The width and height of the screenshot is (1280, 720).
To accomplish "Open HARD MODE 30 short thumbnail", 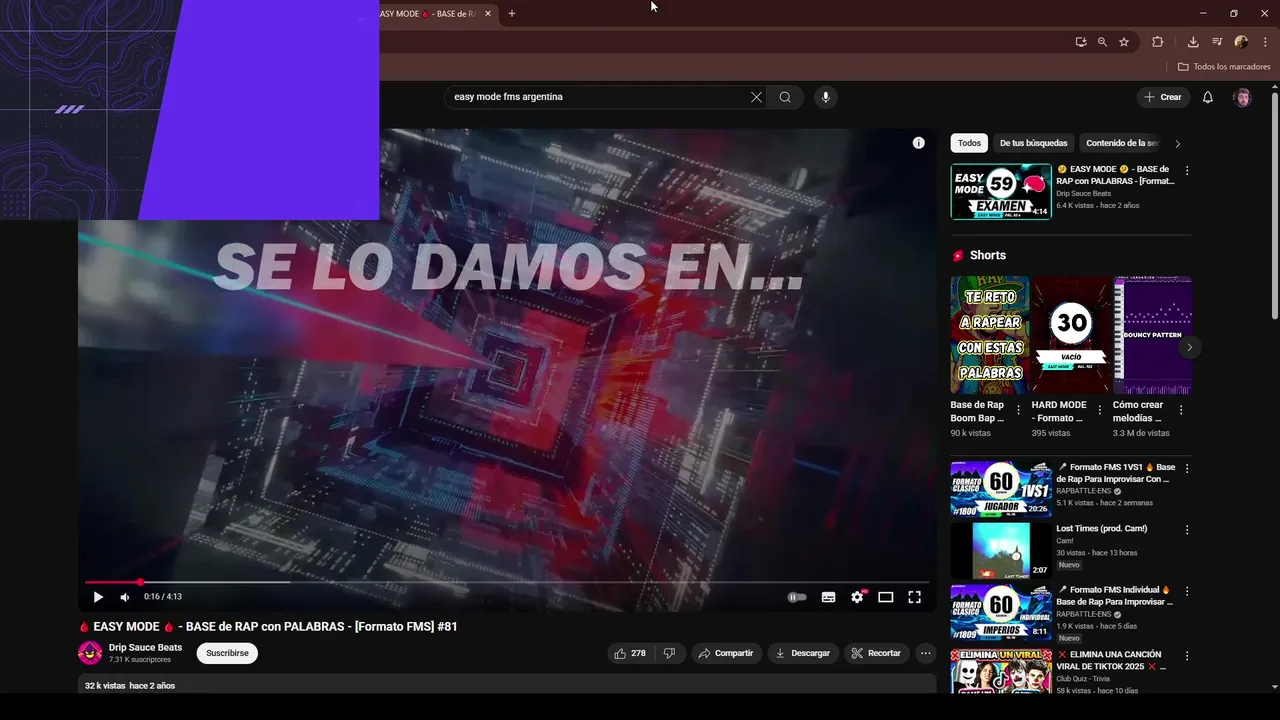I will pyautogui.click(x=1071, y=335).
